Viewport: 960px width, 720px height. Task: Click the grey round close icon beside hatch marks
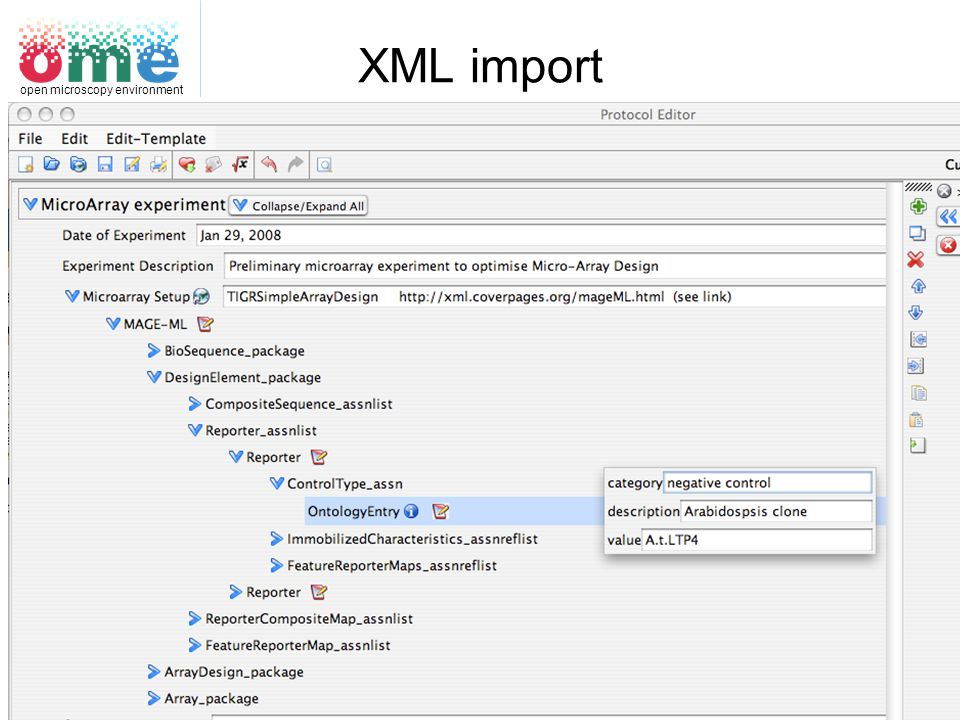(944, 191)
